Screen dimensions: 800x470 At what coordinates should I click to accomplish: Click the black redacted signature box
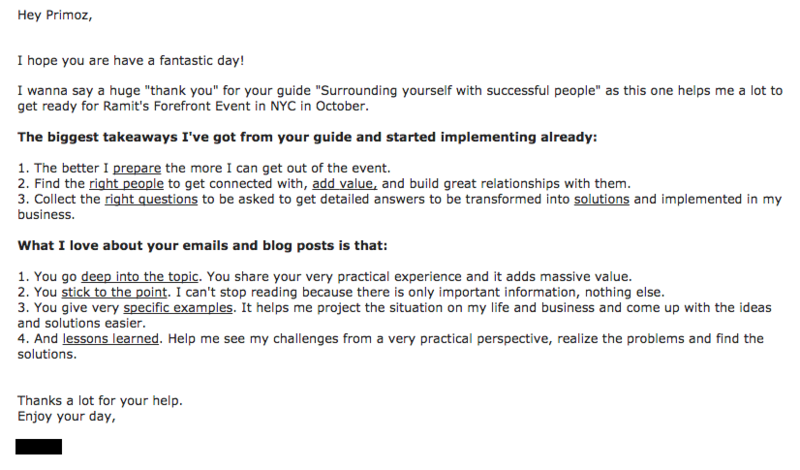click(x=39, y=447)
